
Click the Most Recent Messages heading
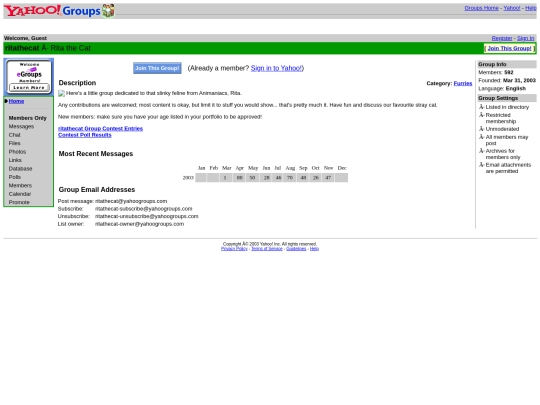click(x=96, y=154)
